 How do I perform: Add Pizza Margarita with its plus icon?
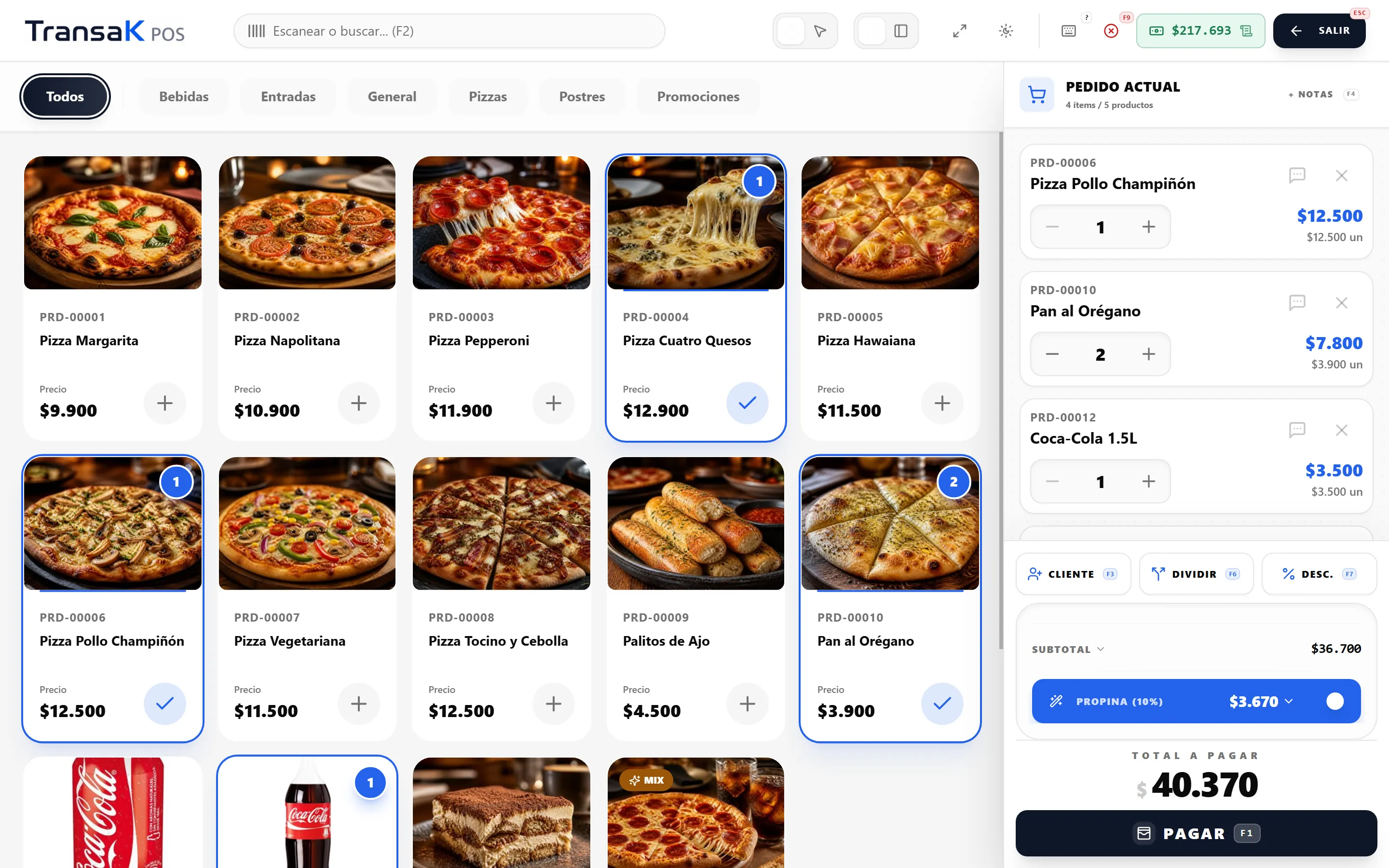click(165, 403)
